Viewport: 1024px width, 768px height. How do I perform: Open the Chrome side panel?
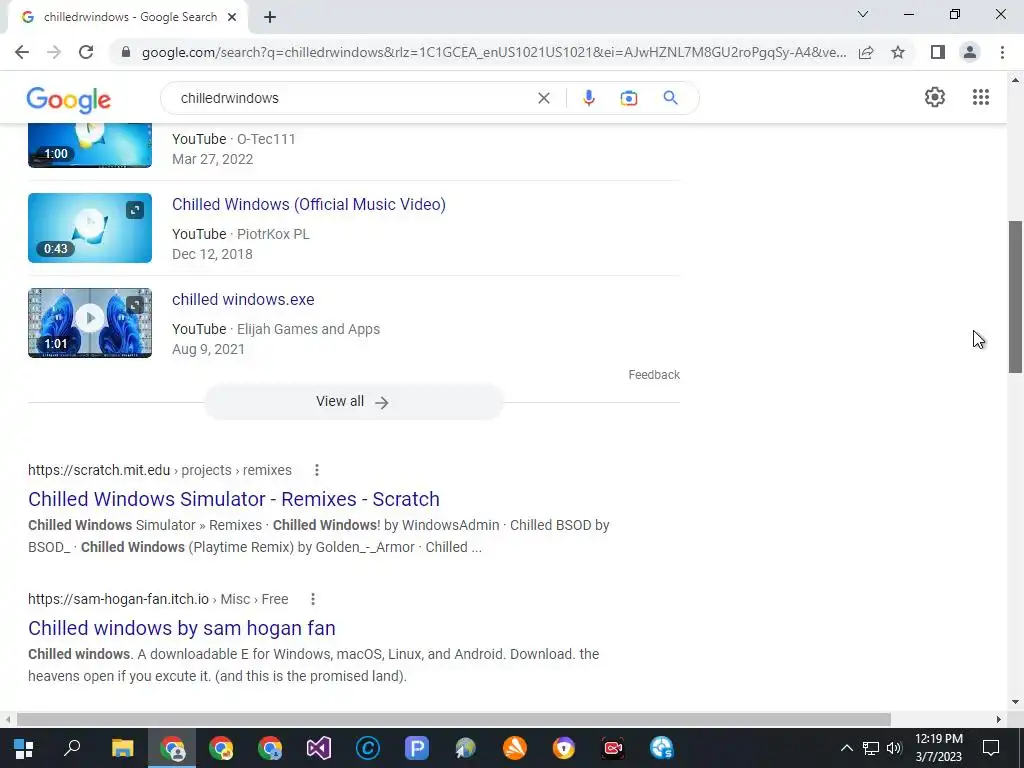tap(938, 52)
